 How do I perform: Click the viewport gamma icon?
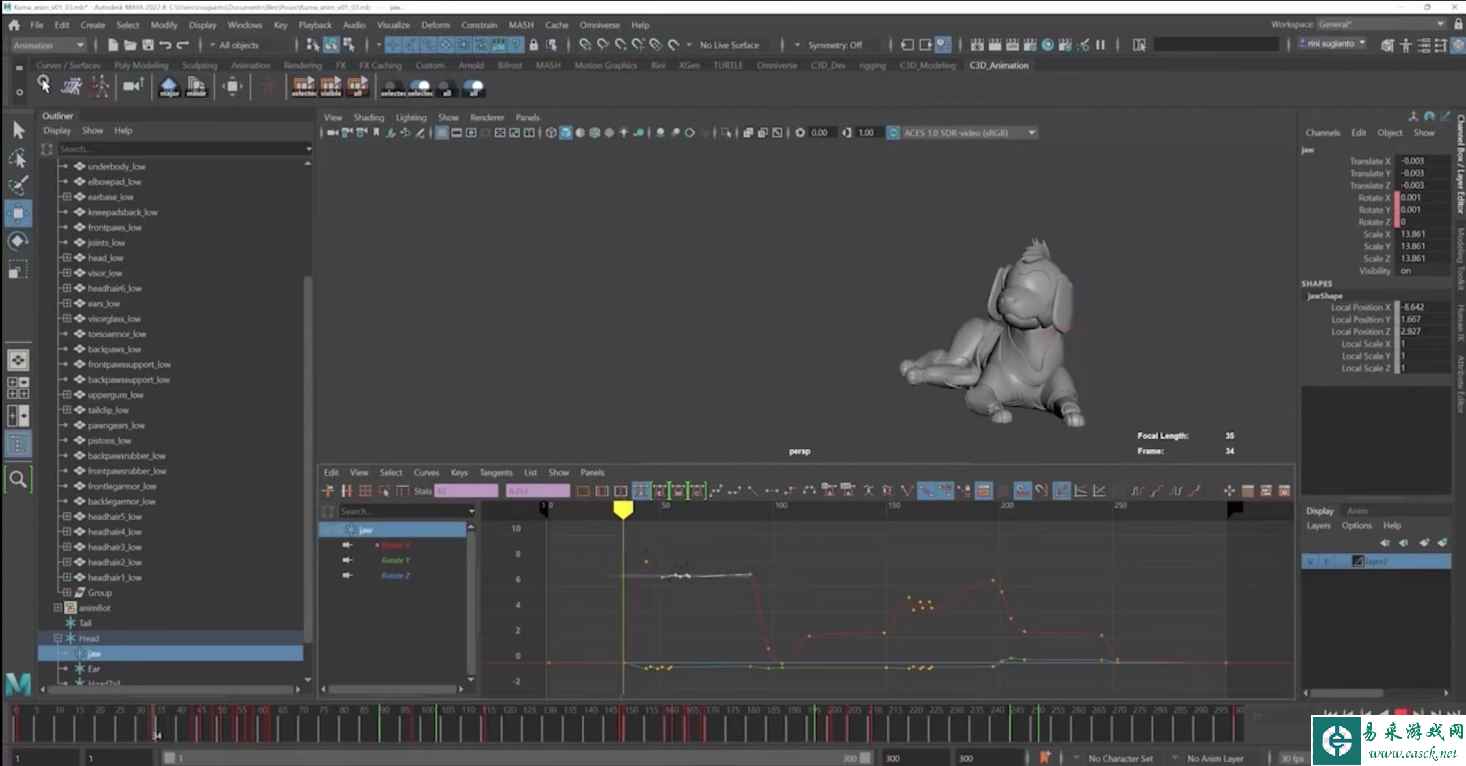pos(847,133)
